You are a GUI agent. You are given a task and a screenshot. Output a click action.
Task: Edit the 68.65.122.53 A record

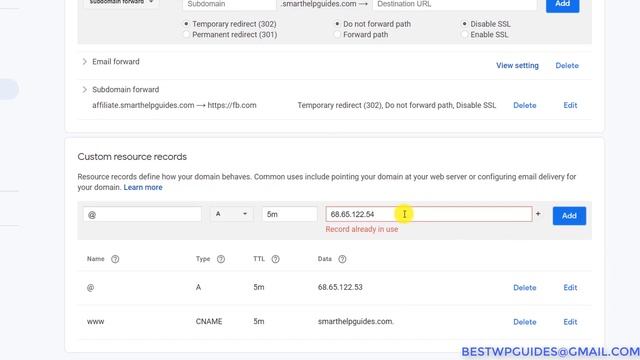pyautogui.click(x=570, y=288)
